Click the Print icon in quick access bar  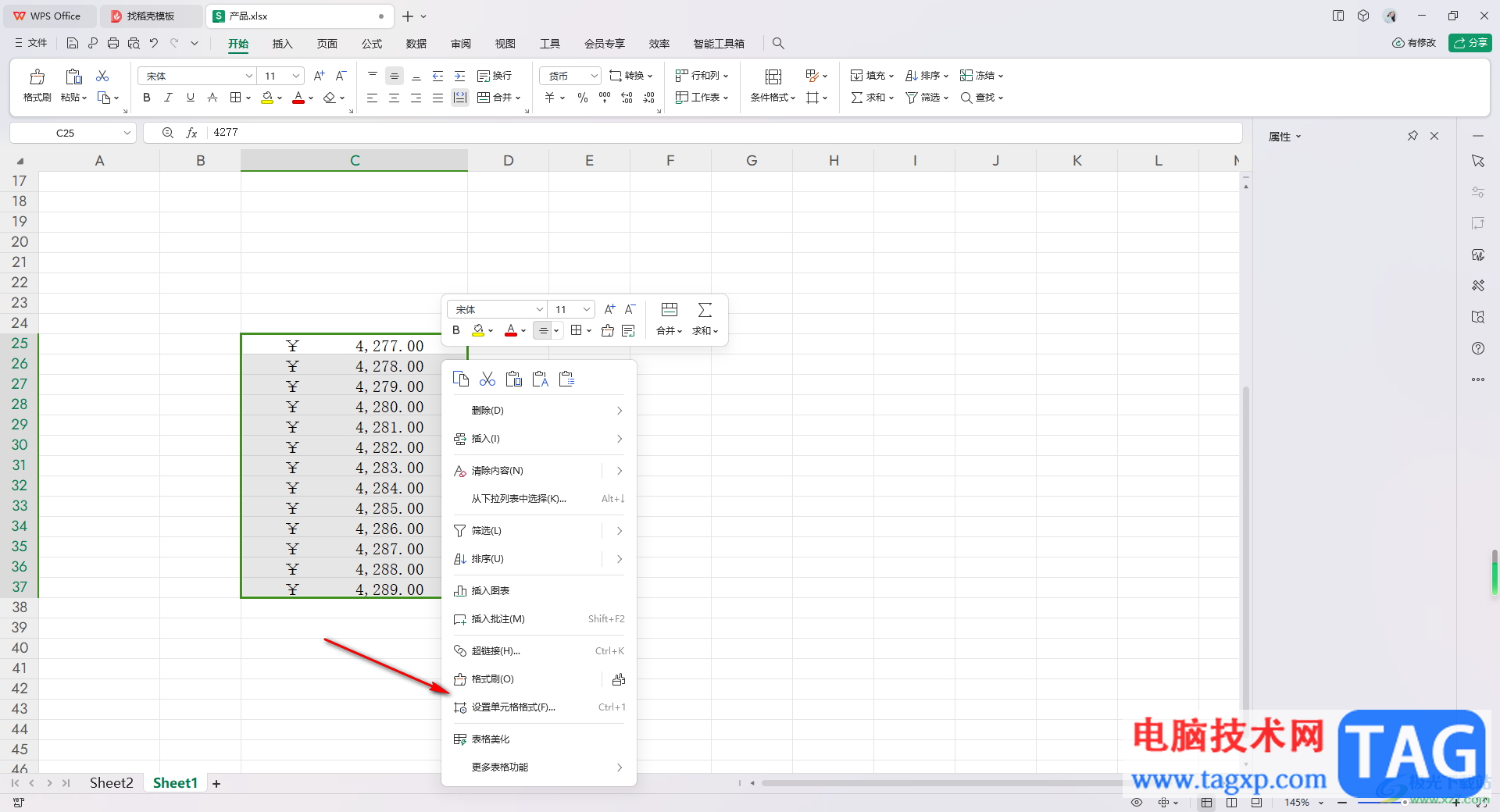point(113,44)
